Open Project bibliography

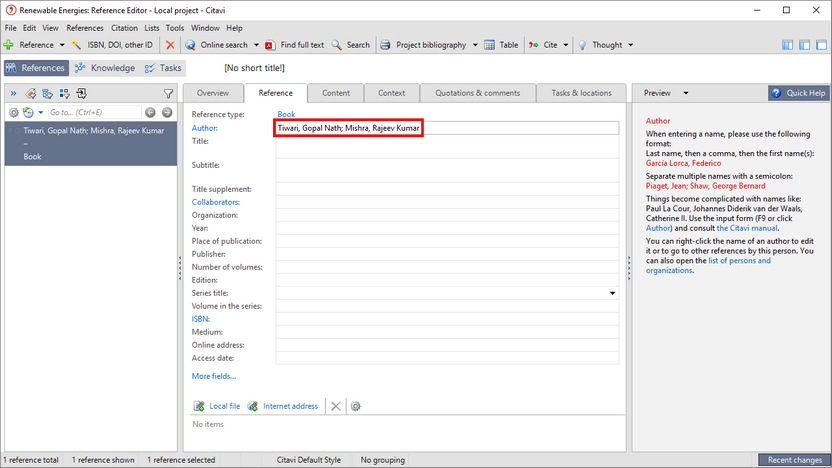click(423, 45)
